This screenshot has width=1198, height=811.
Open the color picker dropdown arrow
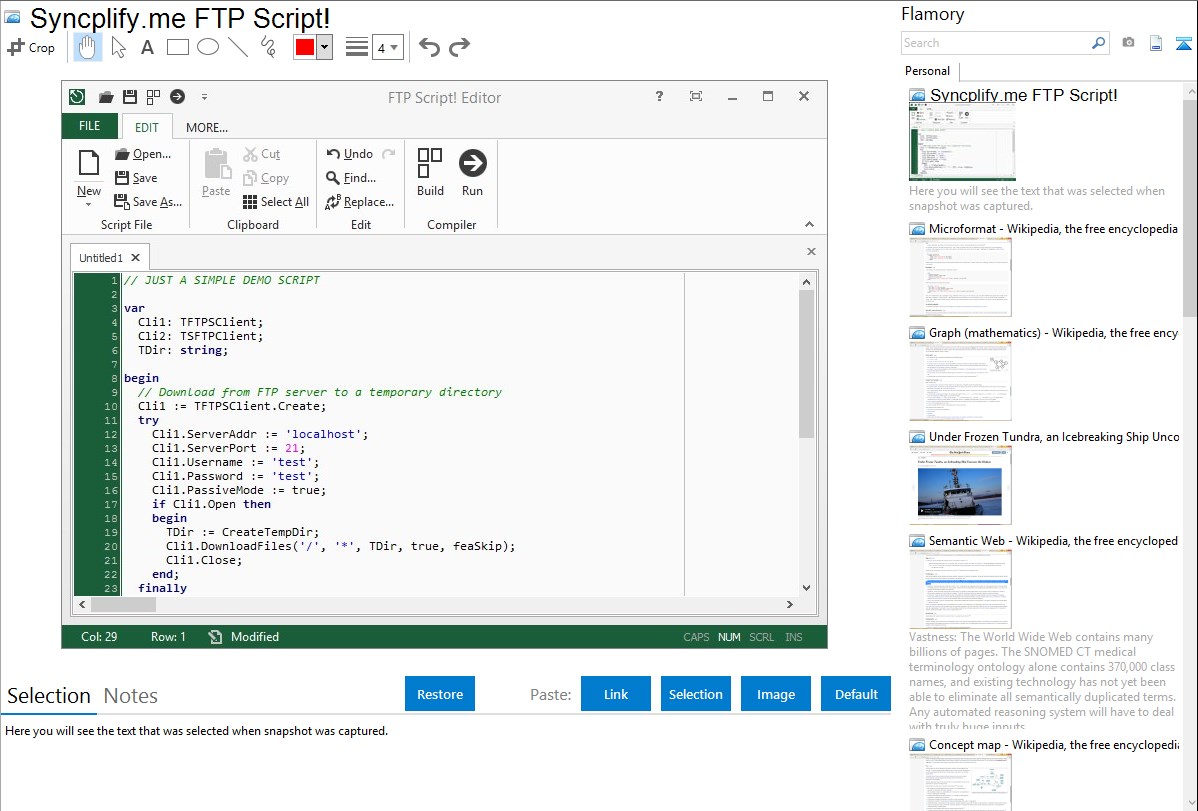point(325,47)
